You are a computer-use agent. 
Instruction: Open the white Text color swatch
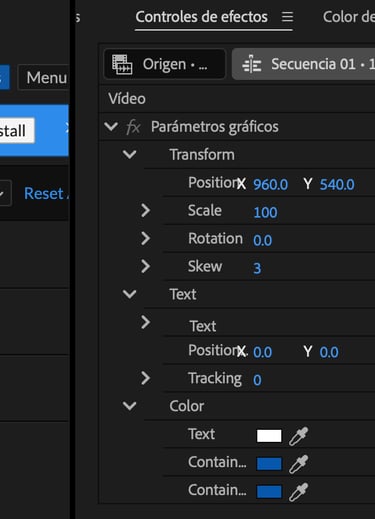pos(269,436)
